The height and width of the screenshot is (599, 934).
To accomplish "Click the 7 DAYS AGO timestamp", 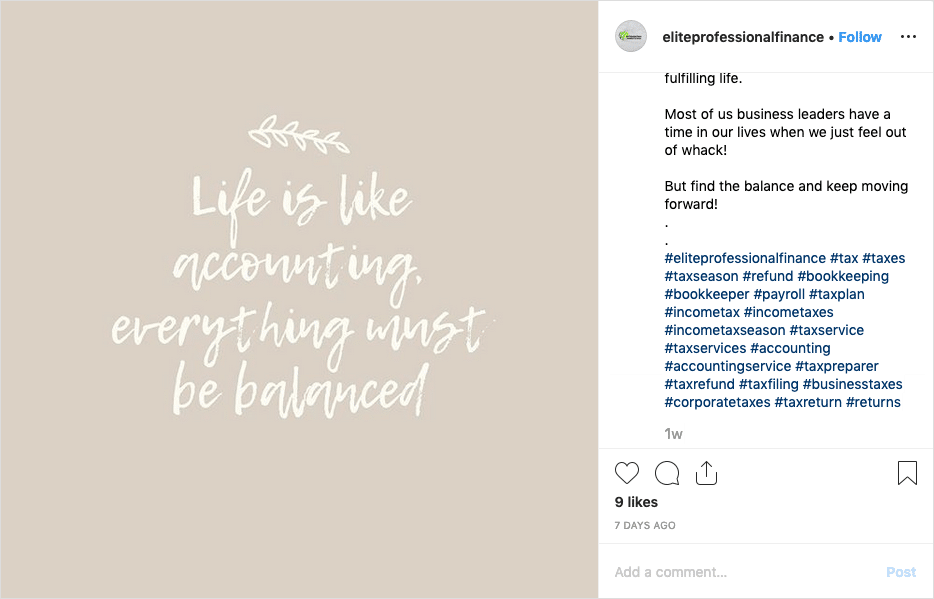I will [645, 525].
